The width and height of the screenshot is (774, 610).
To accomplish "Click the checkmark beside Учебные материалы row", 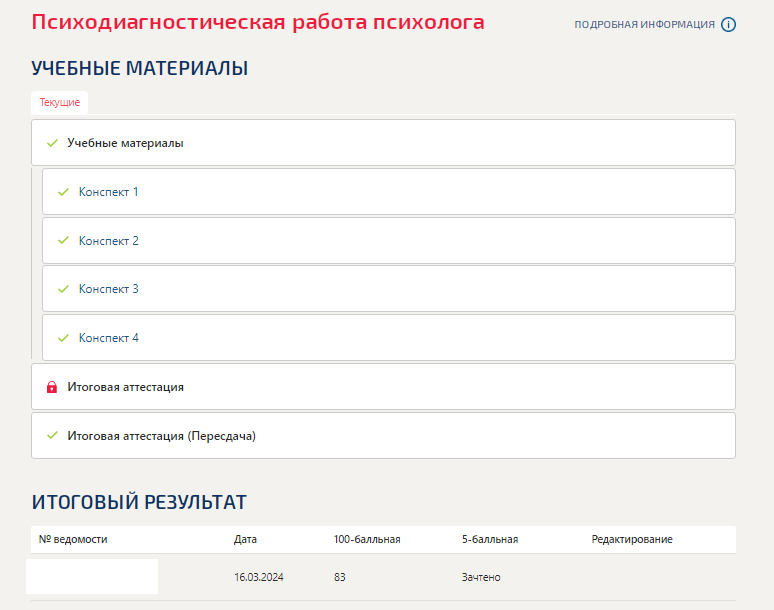I will [52, 143].
